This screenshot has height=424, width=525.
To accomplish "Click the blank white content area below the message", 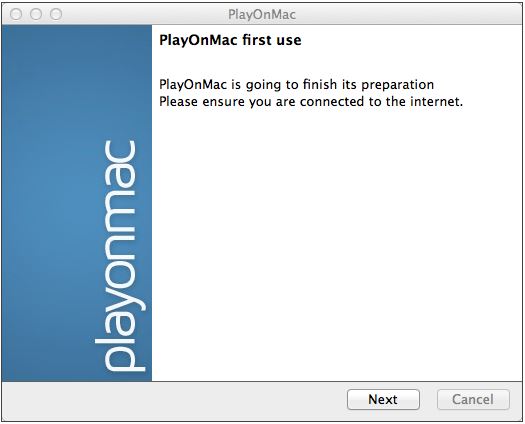I will 336,244.
